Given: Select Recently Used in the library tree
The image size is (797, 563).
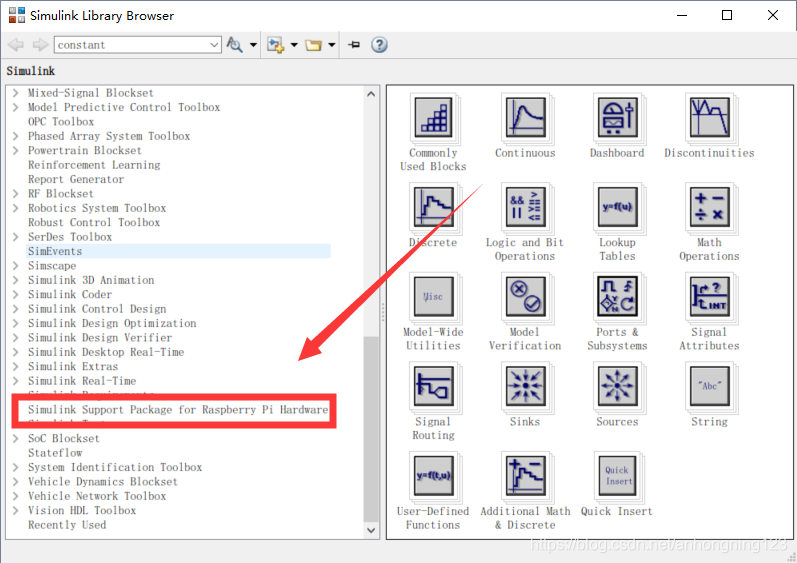Looking at the screenshot, I should [66, 525].
